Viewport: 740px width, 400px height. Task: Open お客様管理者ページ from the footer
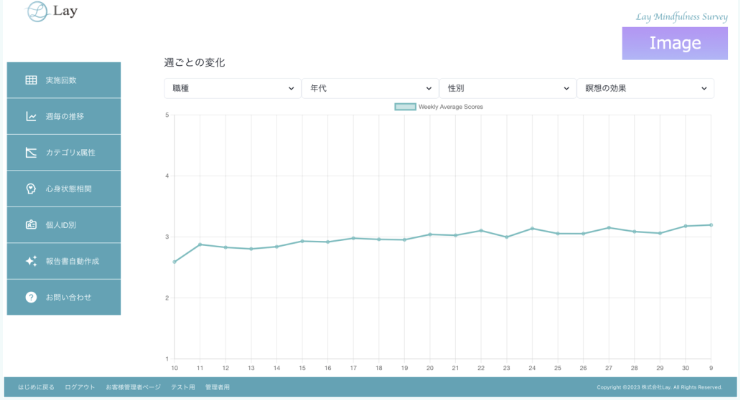coord(133,387)
